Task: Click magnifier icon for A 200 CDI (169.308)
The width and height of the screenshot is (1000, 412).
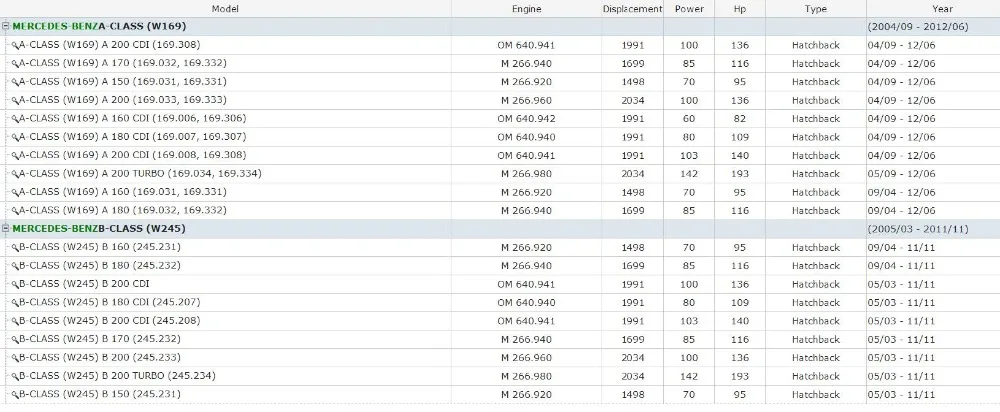Action: click(15, 45)
